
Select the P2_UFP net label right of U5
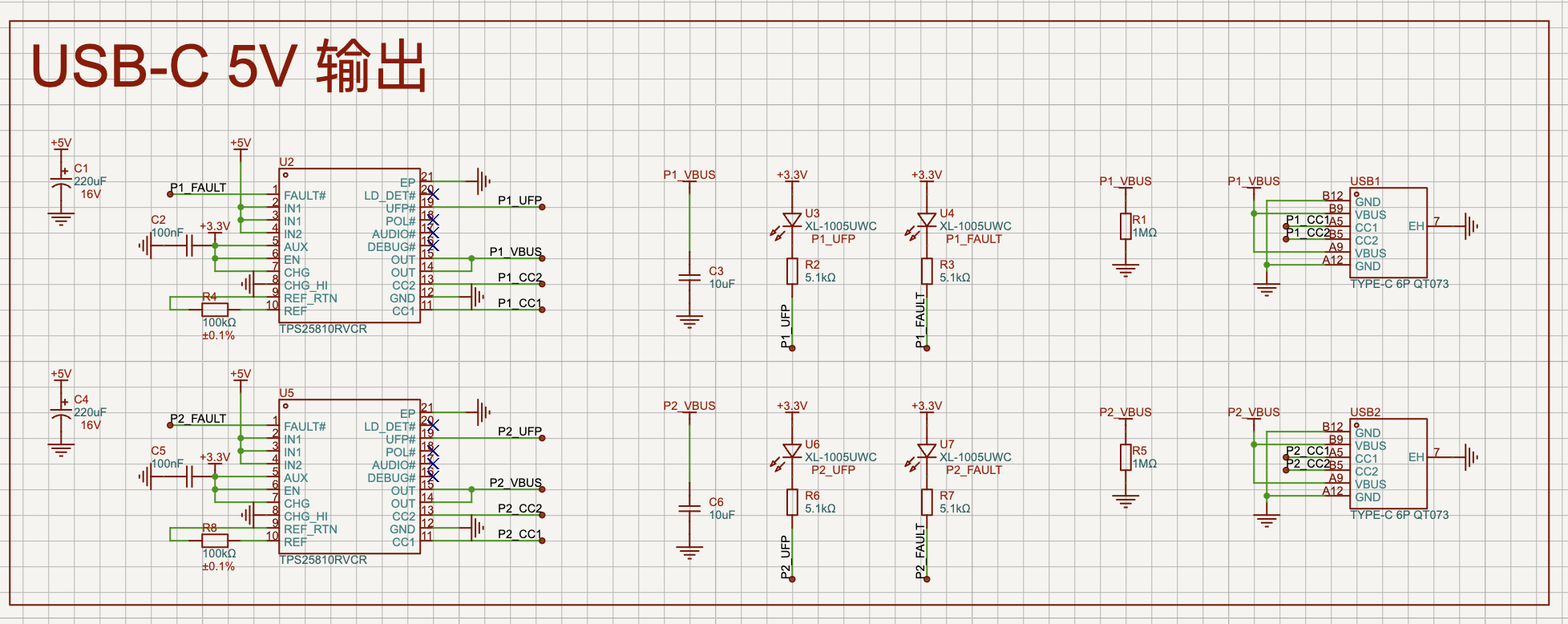pos(519,432)
